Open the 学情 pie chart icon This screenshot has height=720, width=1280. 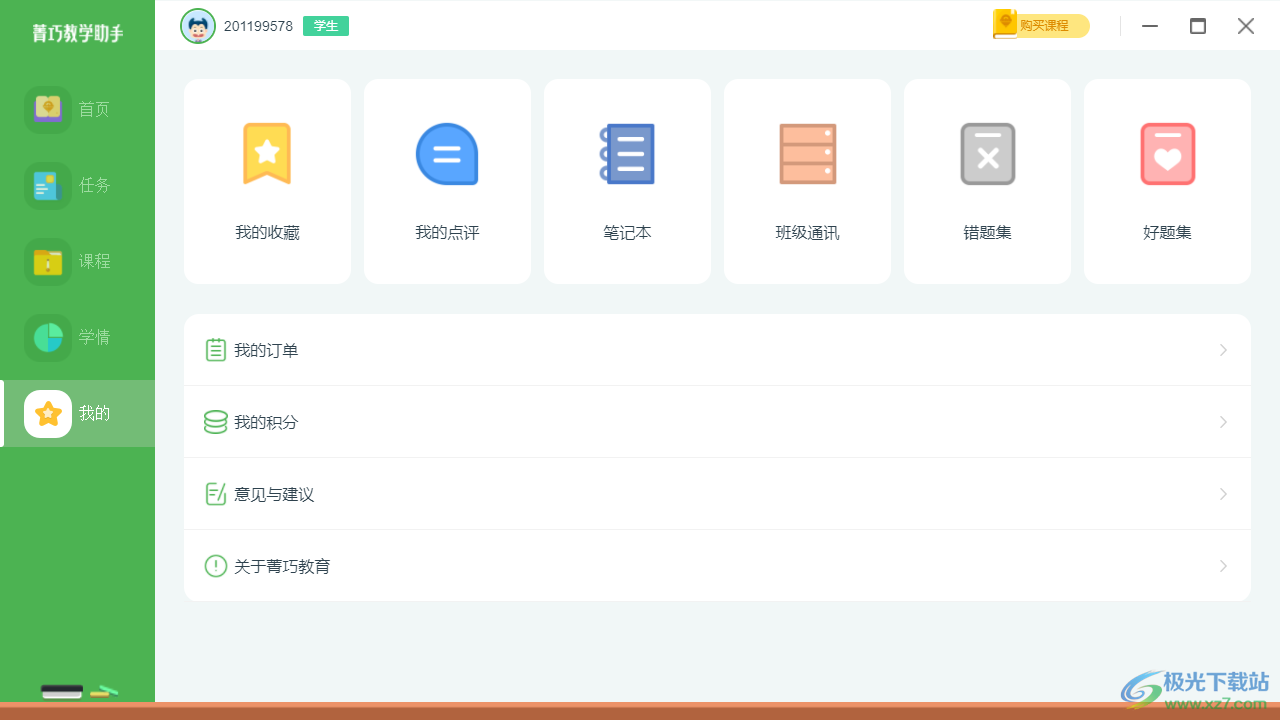(x=48, y=337)
